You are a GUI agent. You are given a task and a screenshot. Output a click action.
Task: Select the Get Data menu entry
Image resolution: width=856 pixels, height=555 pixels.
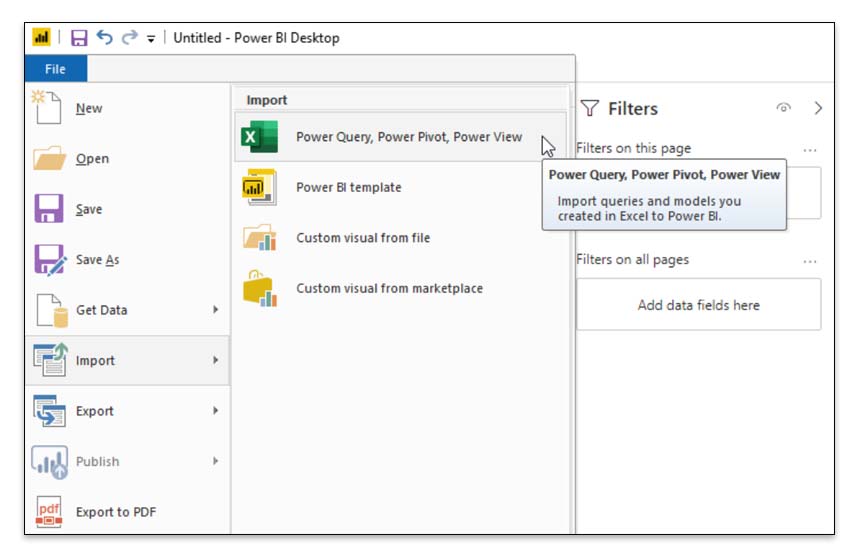tap(128, 310)
